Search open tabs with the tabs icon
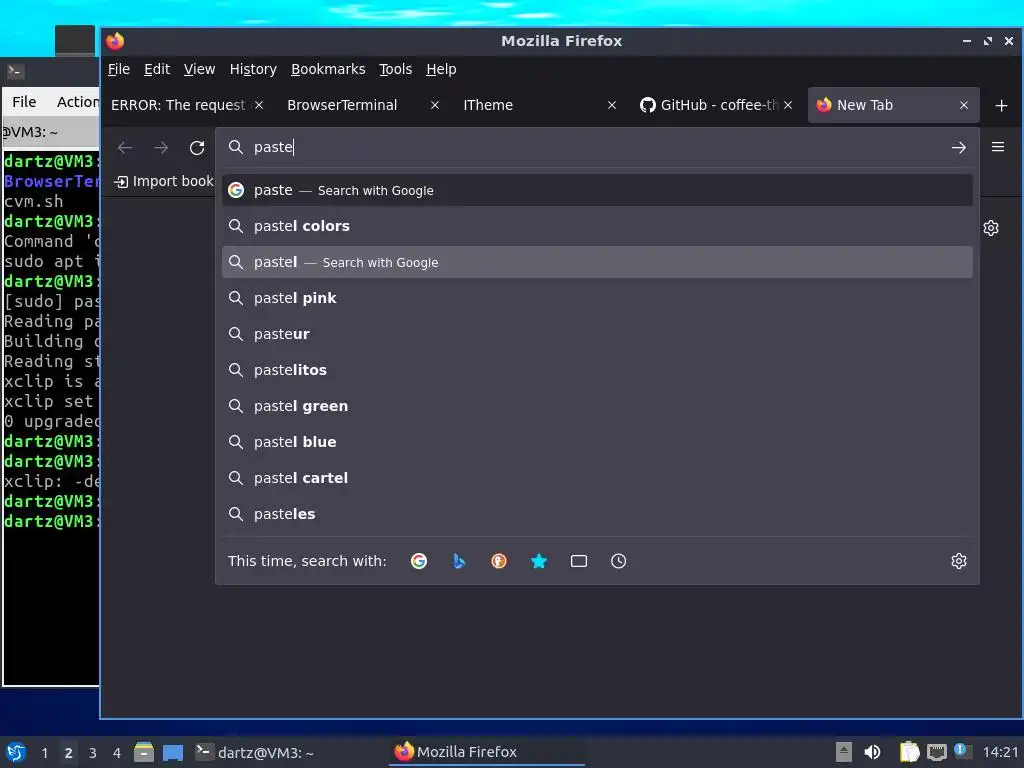 pyautogui.click(x=579, y=561)
